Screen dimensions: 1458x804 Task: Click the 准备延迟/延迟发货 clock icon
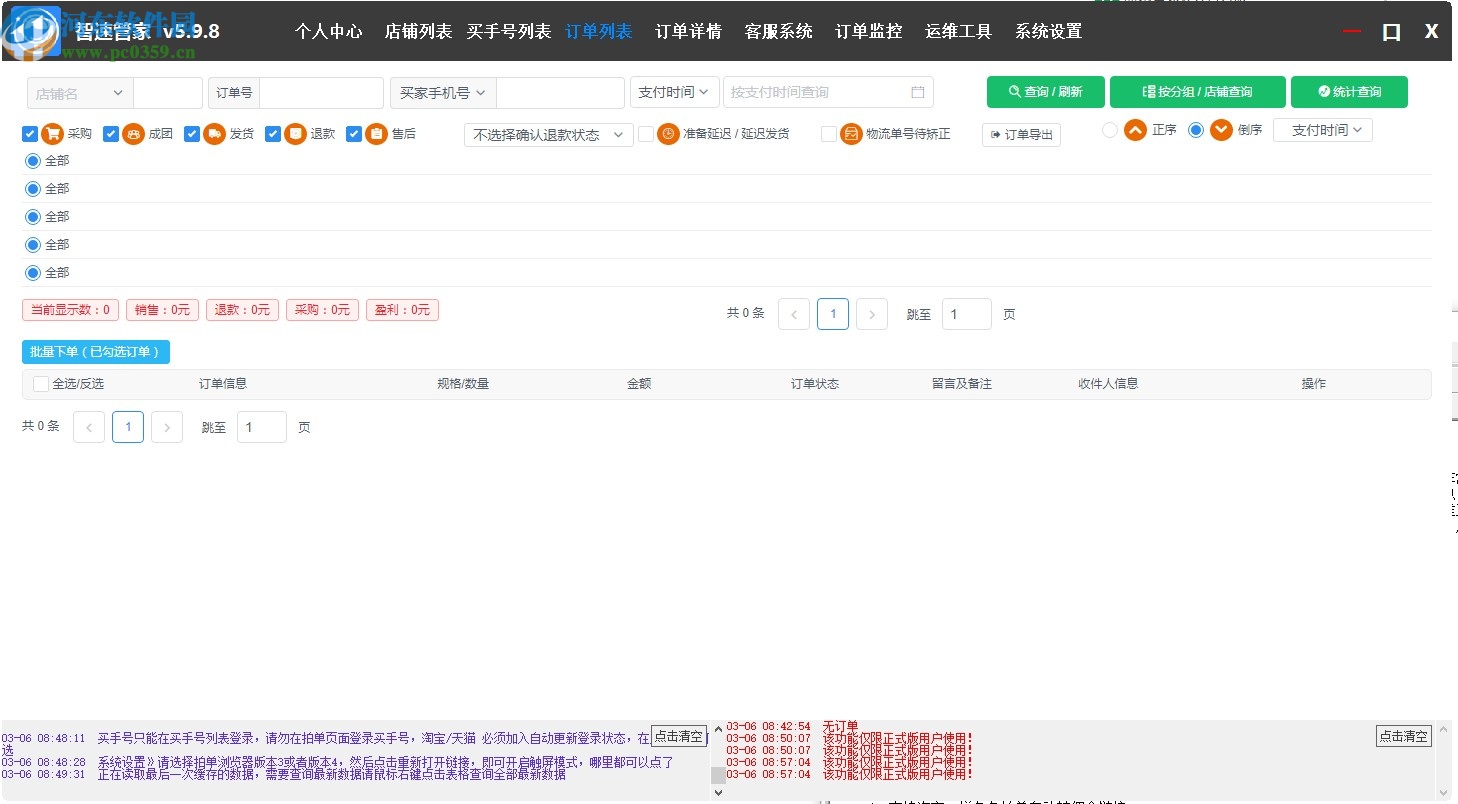667,133
